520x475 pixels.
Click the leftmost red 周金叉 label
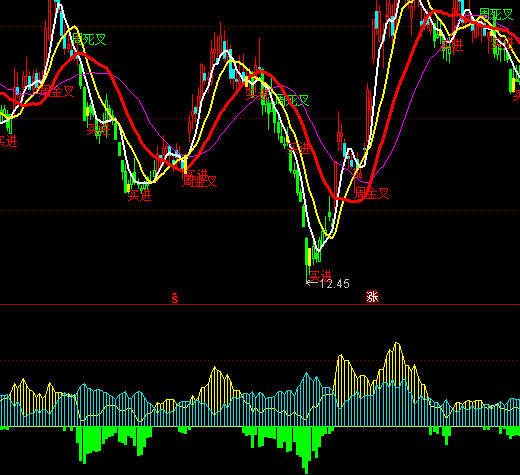57,91
